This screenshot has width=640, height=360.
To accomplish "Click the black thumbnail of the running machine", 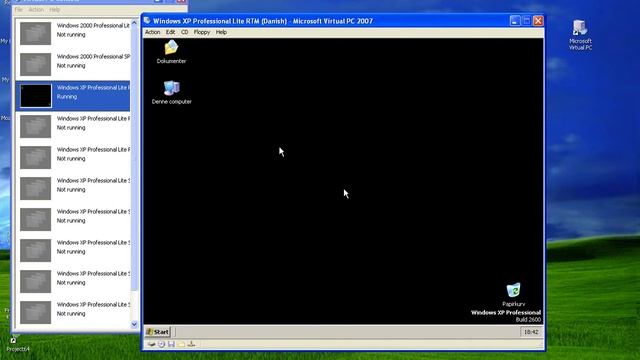I will 36,96.
